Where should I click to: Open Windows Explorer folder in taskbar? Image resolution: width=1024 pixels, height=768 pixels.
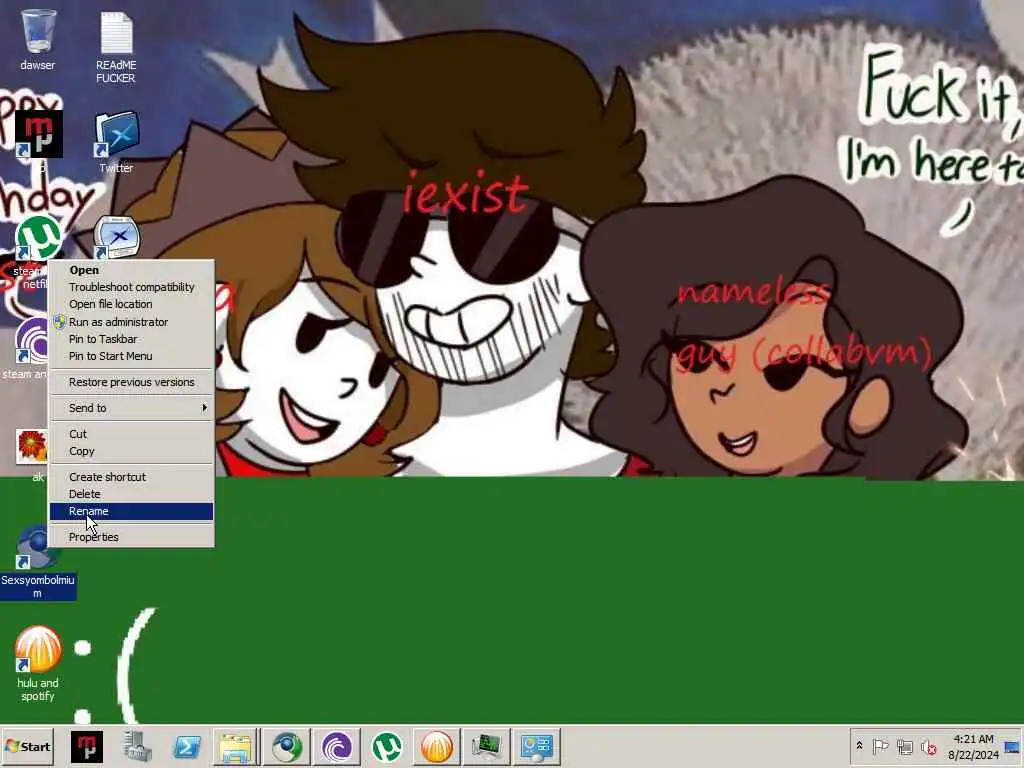236,746
